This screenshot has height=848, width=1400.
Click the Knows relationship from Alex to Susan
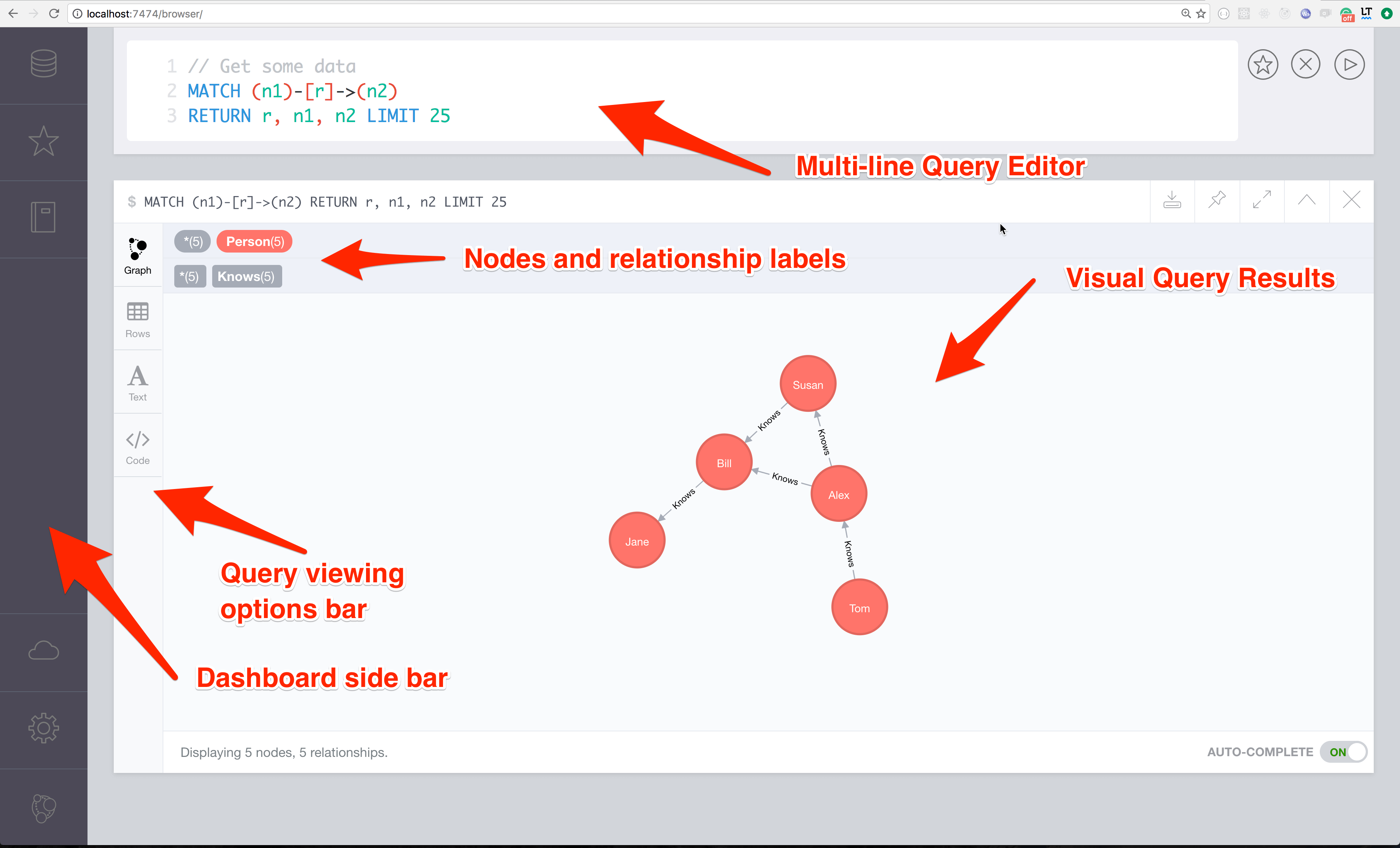point(824,442)
